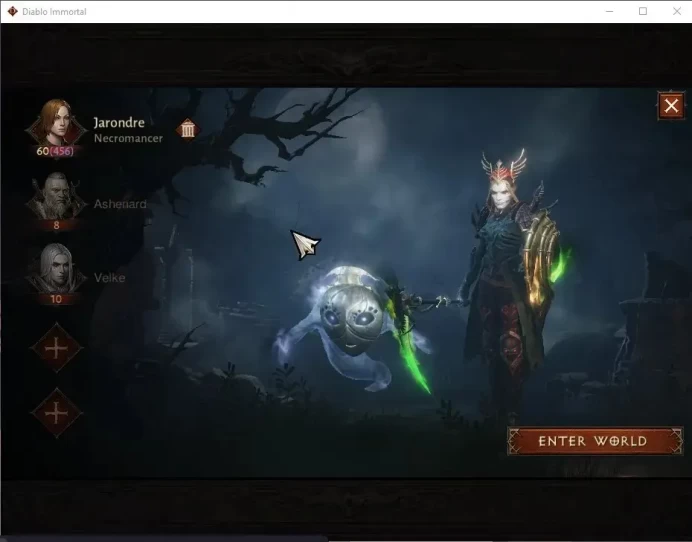Create a character in the second empty slot
692x542 pixels.
coord(56,414)
